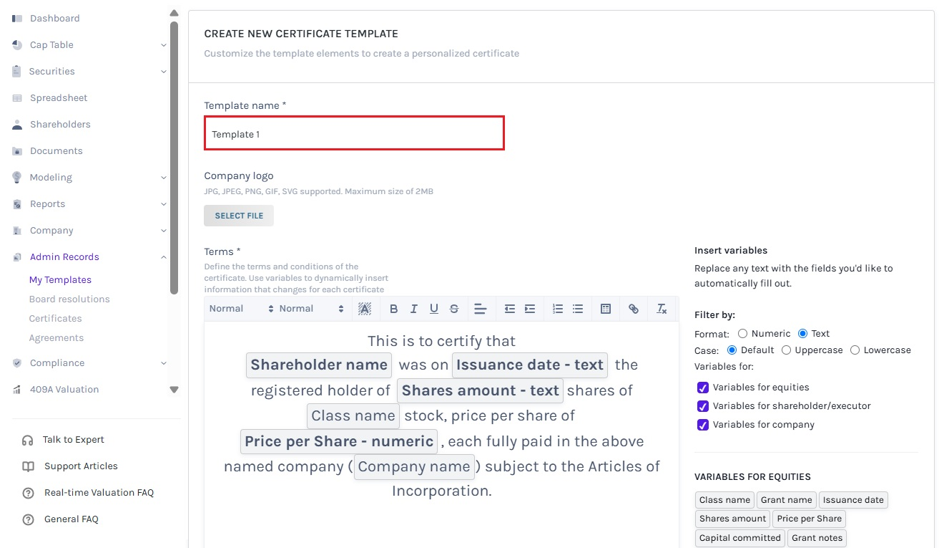Click the decrease indent icon
Image resolution: width=939 pixels, height=548 pixels.
(x=510, y=309)
